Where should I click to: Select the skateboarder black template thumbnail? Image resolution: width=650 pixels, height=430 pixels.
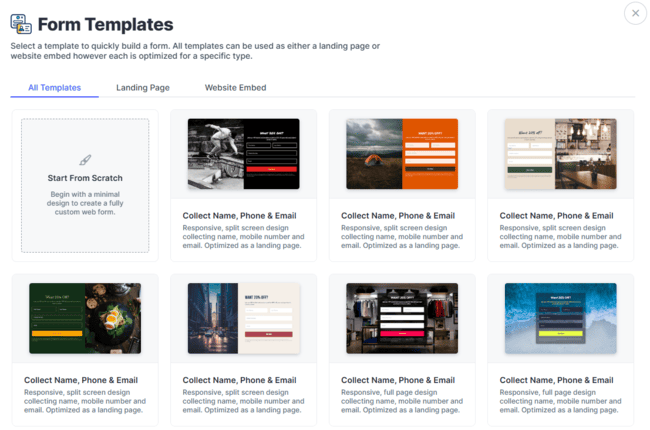pyautogui.click(x=243, y=154)
